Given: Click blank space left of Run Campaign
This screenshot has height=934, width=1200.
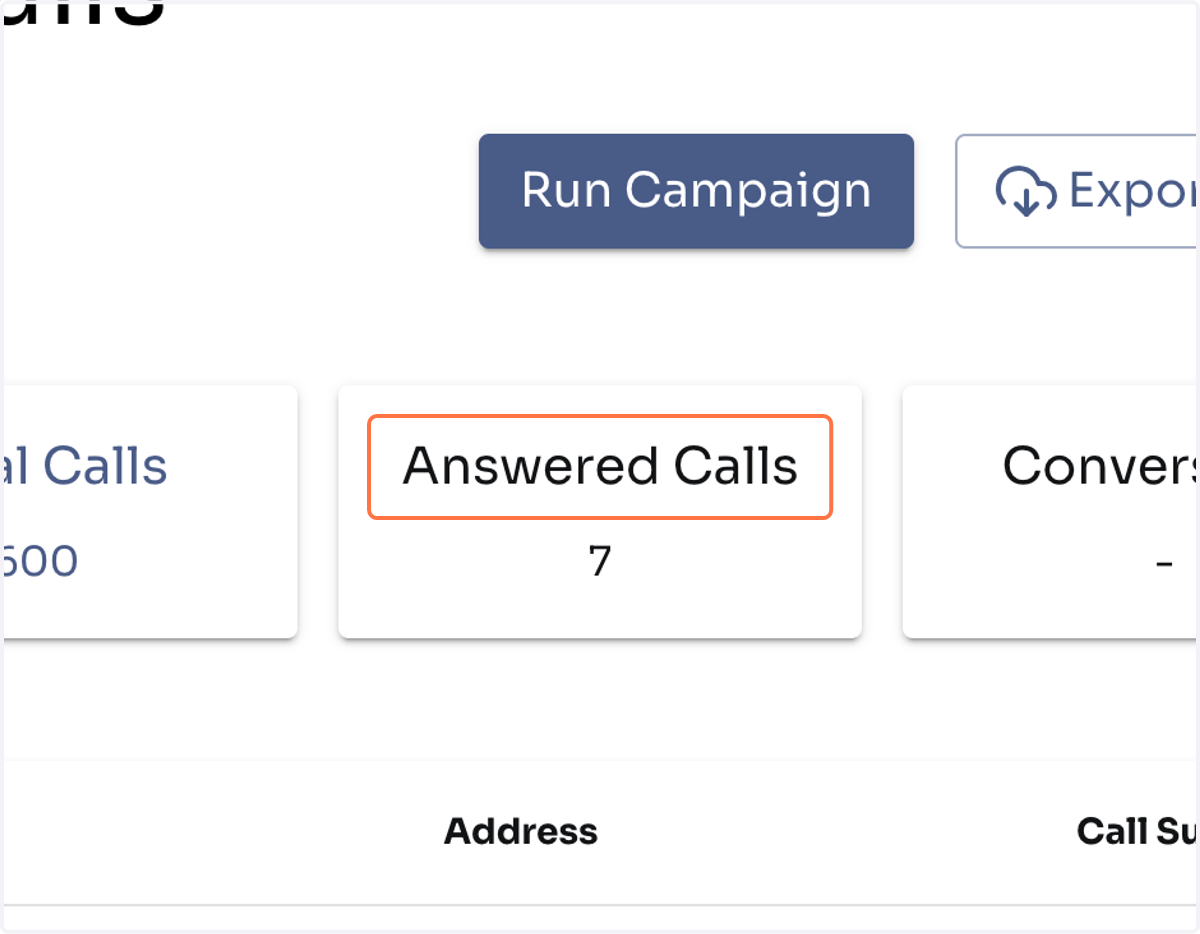Looking at the screenshot, I should tap(240, 191).
